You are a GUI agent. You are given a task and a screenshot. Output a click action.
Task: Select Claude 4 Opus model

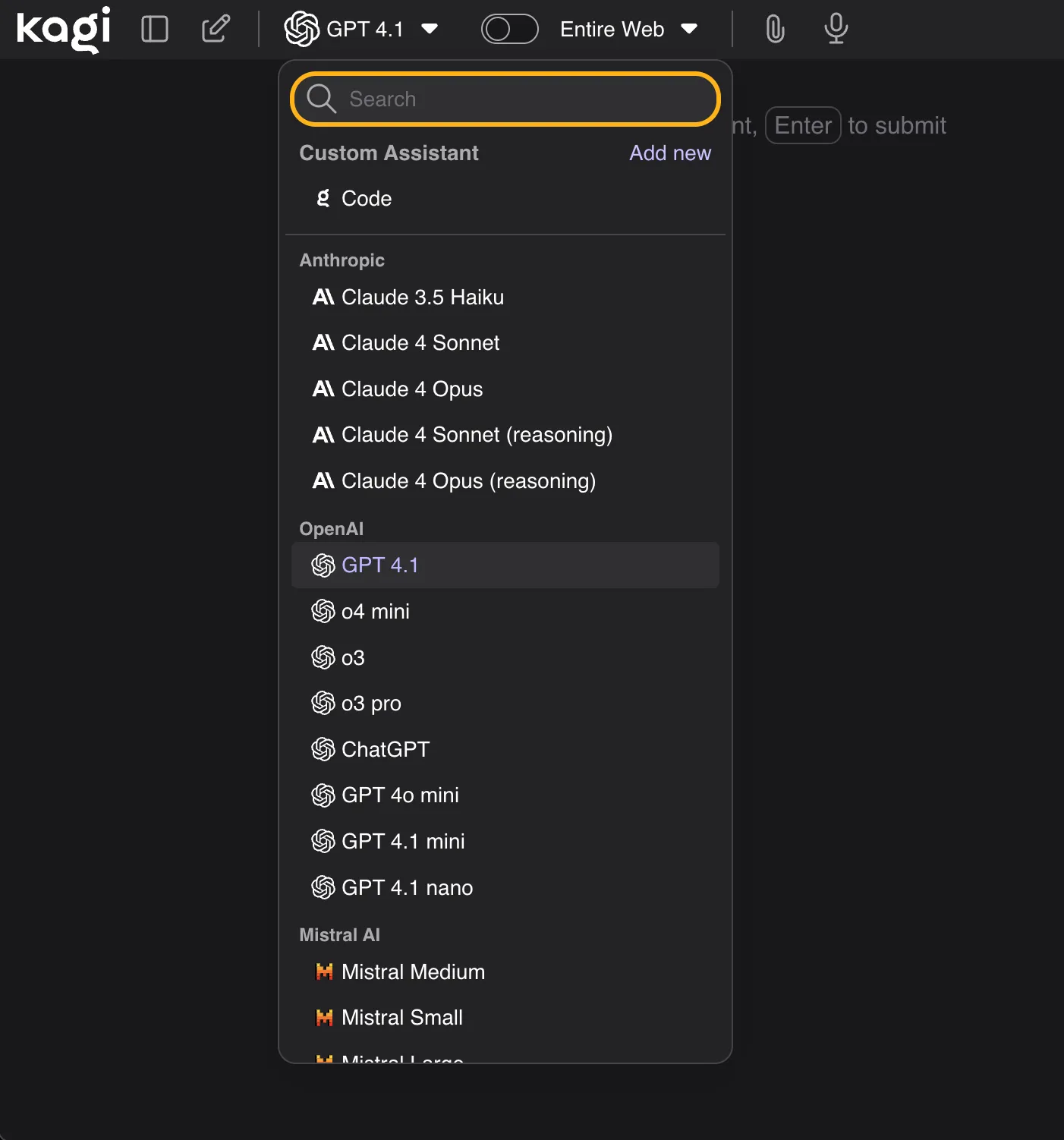(412, 389)
